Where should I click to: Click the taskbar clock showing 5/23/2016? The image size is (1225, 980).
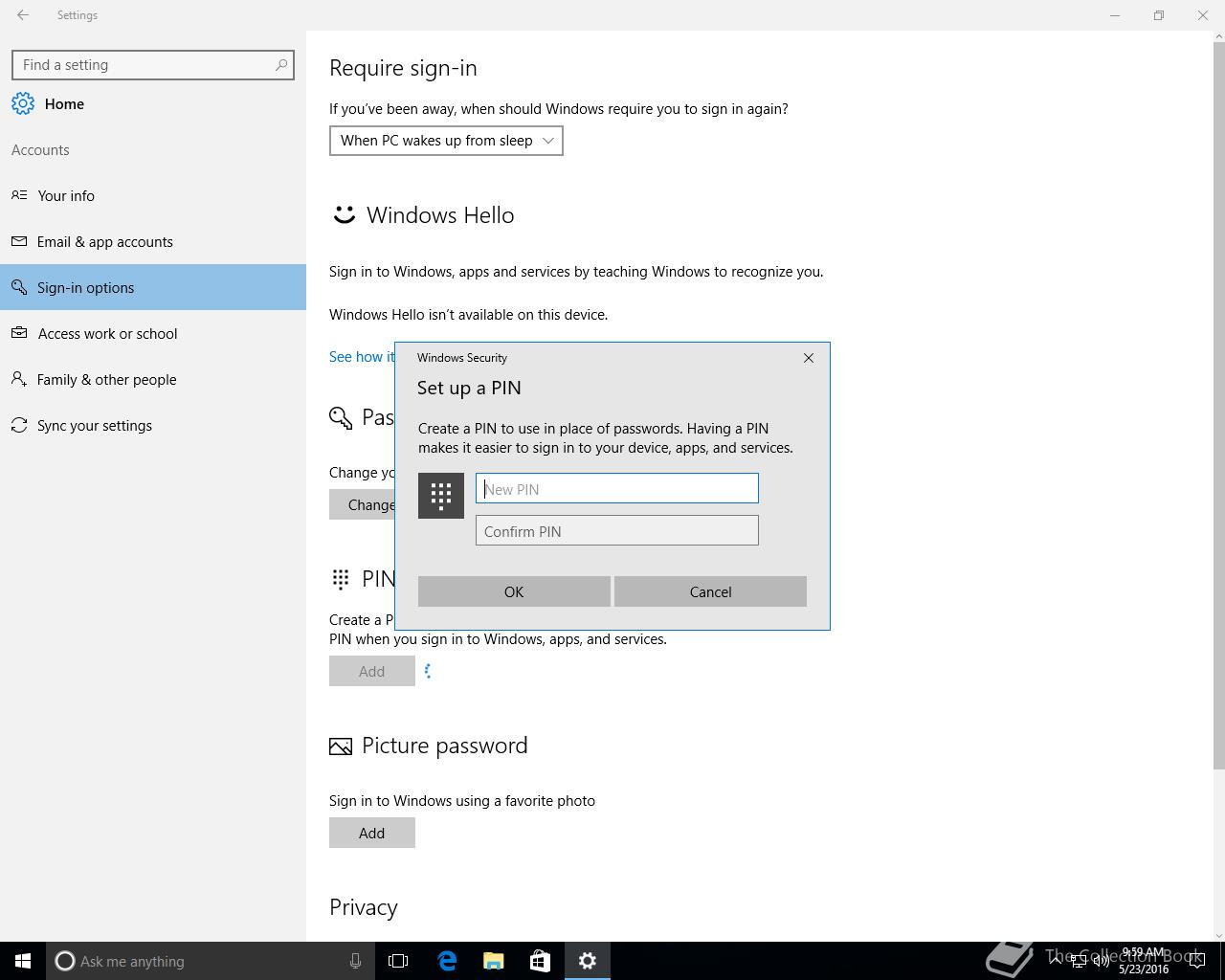[x=1143, y=961]
